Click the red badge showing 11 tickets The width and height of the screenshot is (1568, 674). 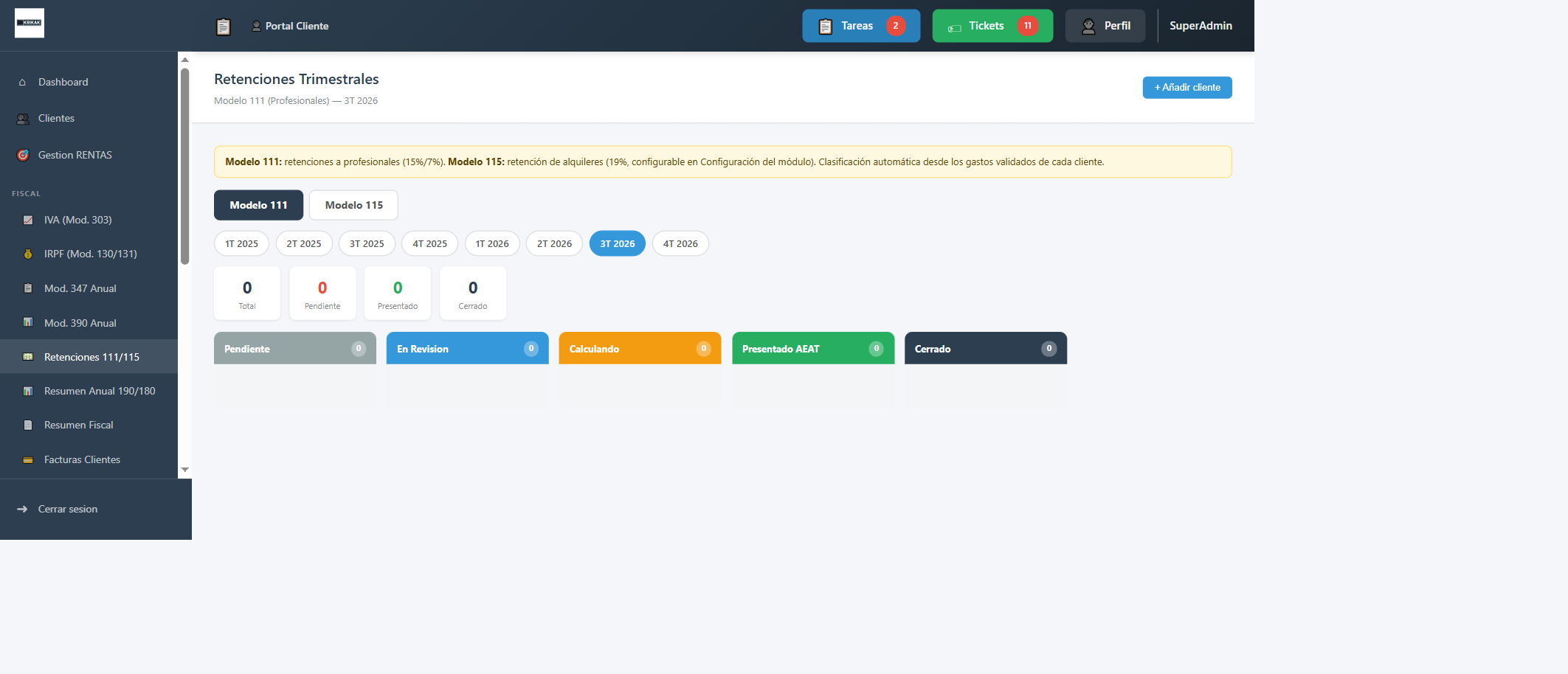[x=1028, y=26]
